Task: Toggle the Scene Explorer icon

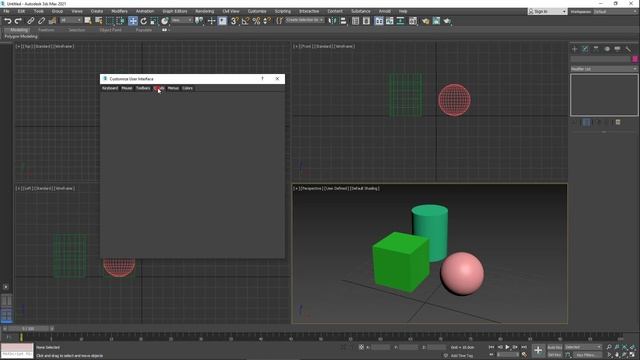Action: pos(356,21)
